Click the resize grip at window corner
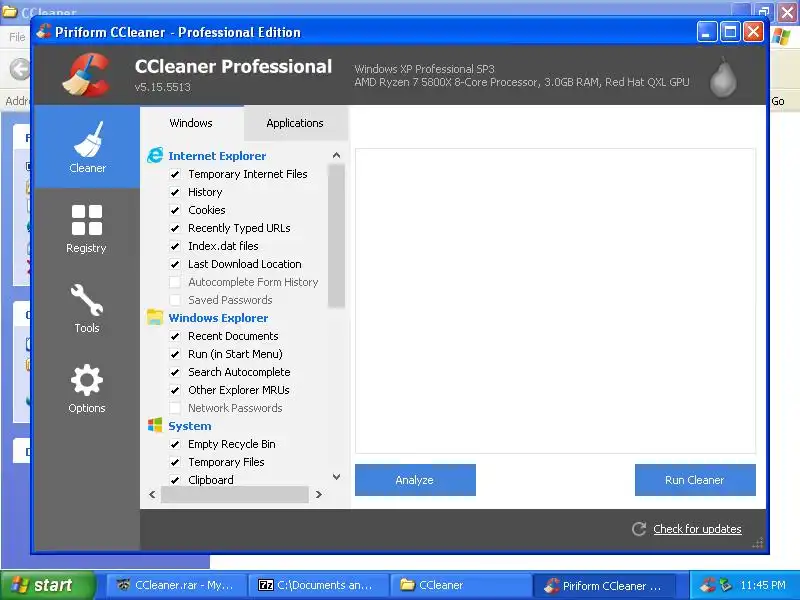The image size is (800, 600). point(758,543)
